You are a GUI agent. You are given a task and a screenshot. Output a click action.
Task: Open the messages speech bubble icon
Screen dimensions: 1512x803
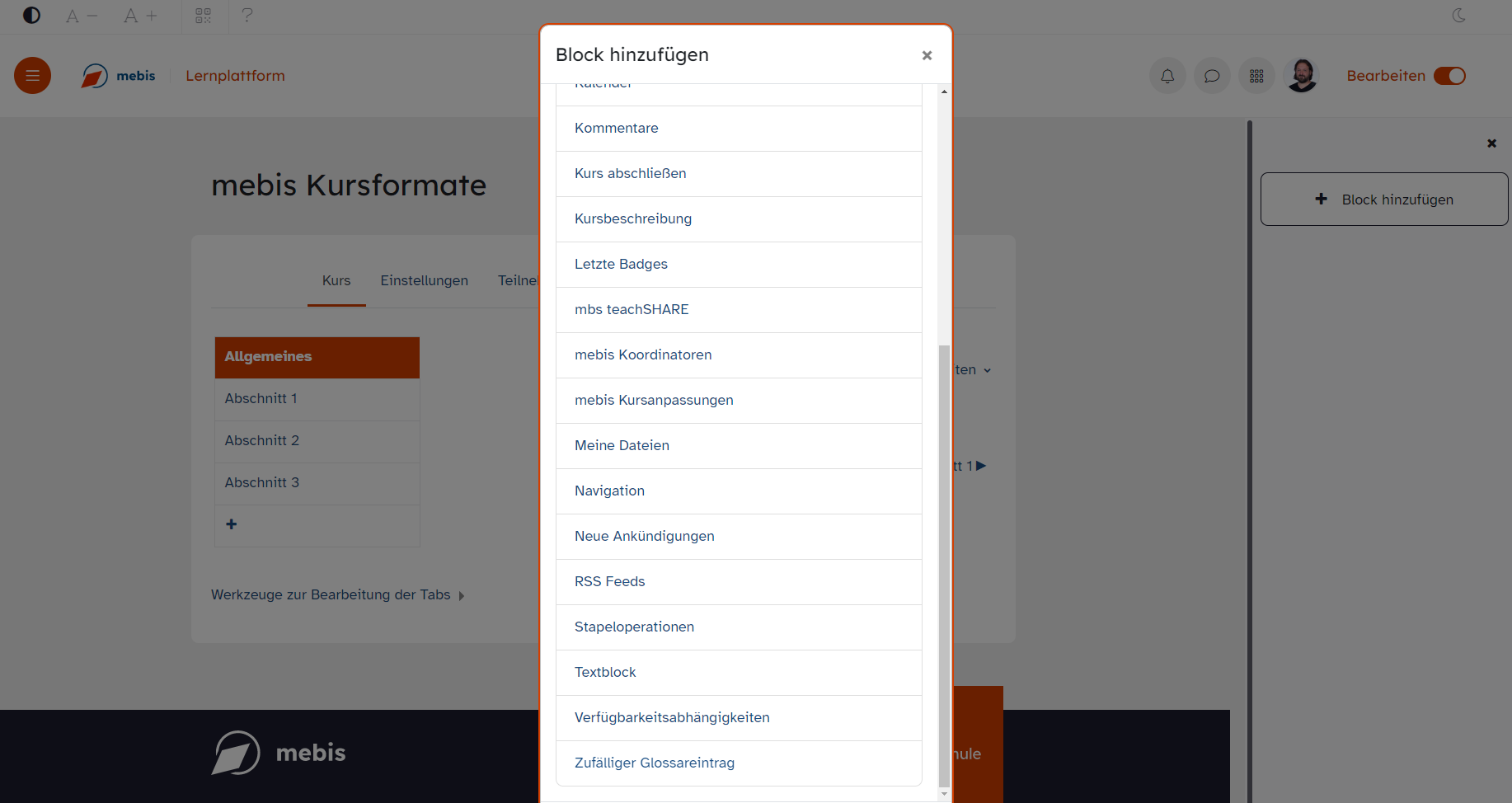click(1212, 76)
